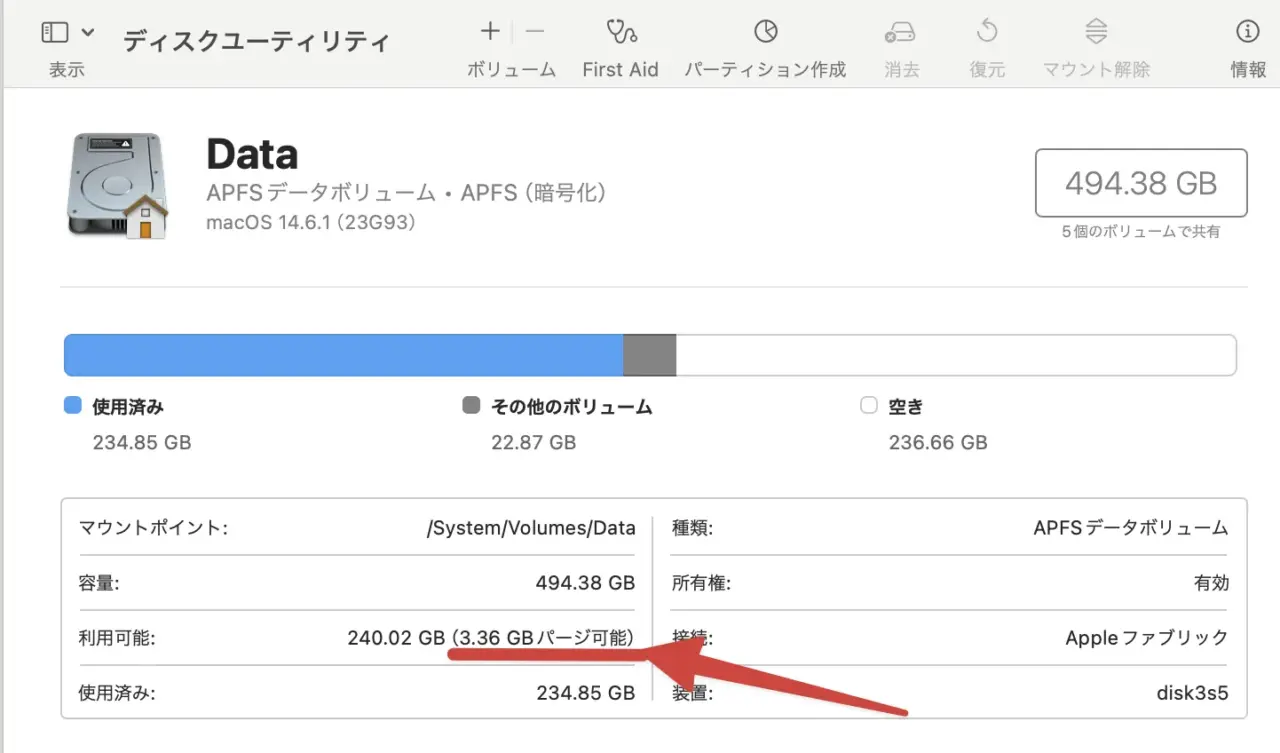Click the gray その他のボリューム legend swatch
The height and width of the screenshot is (753, 1280).
tap(471, 406)
